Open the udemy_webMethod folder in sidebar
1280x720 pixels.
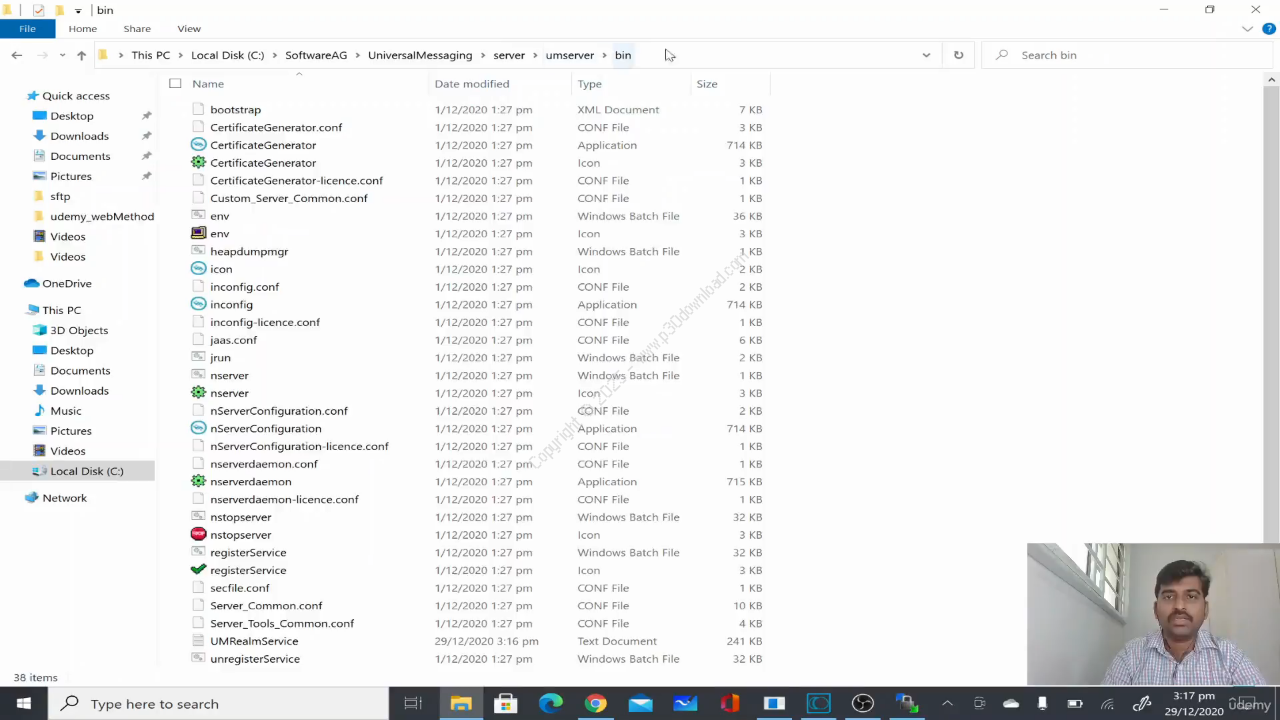click(102, 216)
